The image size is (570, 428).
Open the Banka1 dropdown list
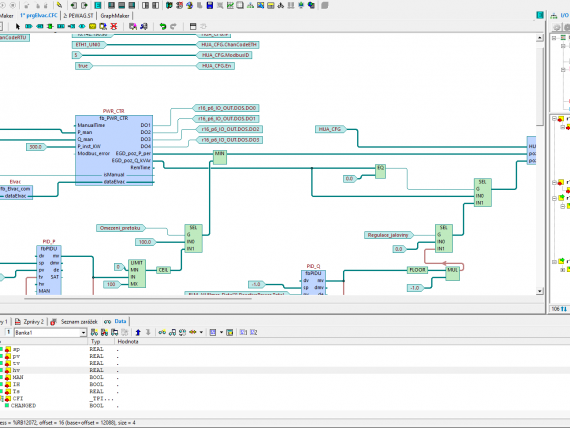click(x=83, y=333)
